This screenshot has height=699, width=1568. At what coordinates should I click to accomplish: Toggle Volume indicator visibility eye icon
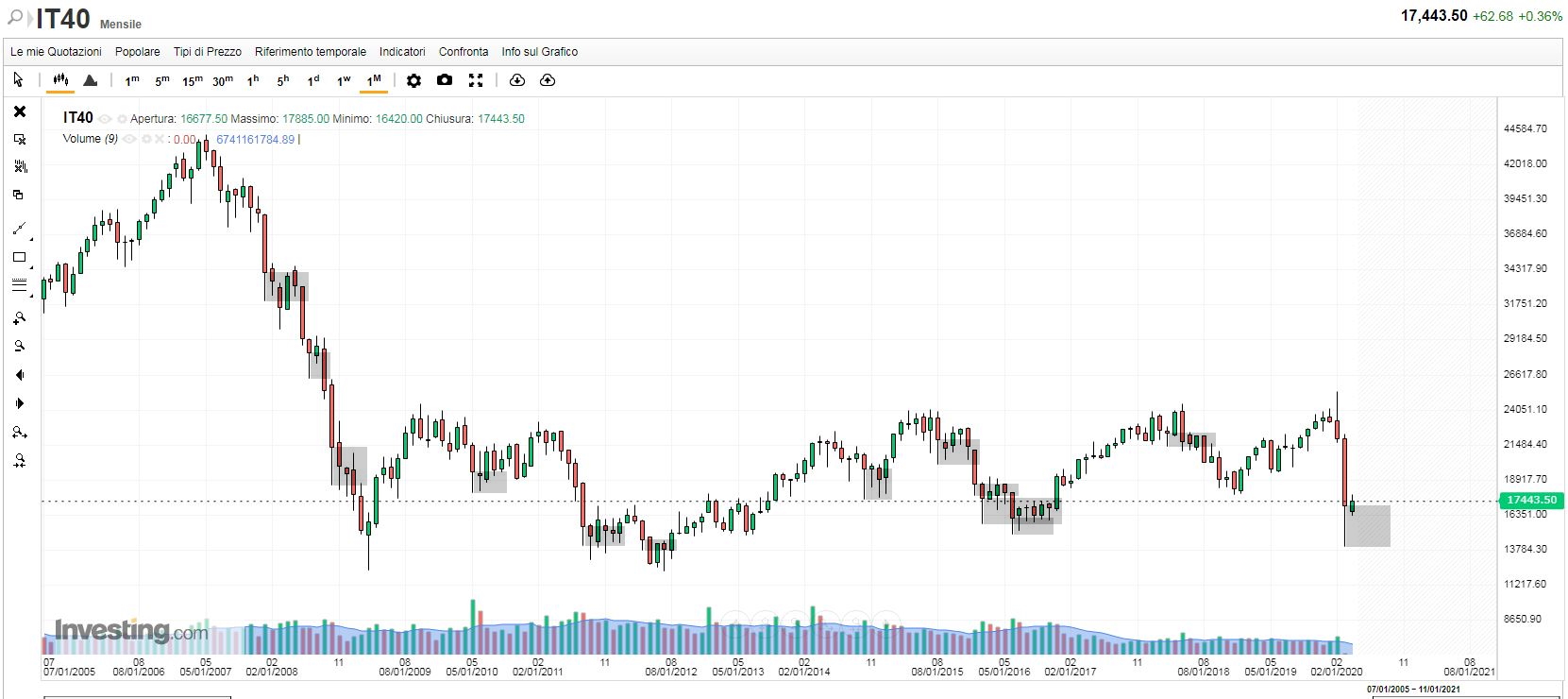click(129, 139)
